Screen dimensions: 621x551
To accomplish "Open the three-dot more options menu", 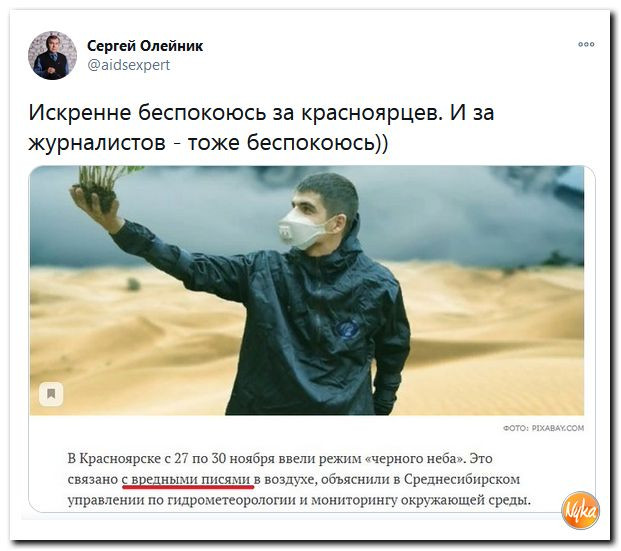I will [x=586, y=44].
